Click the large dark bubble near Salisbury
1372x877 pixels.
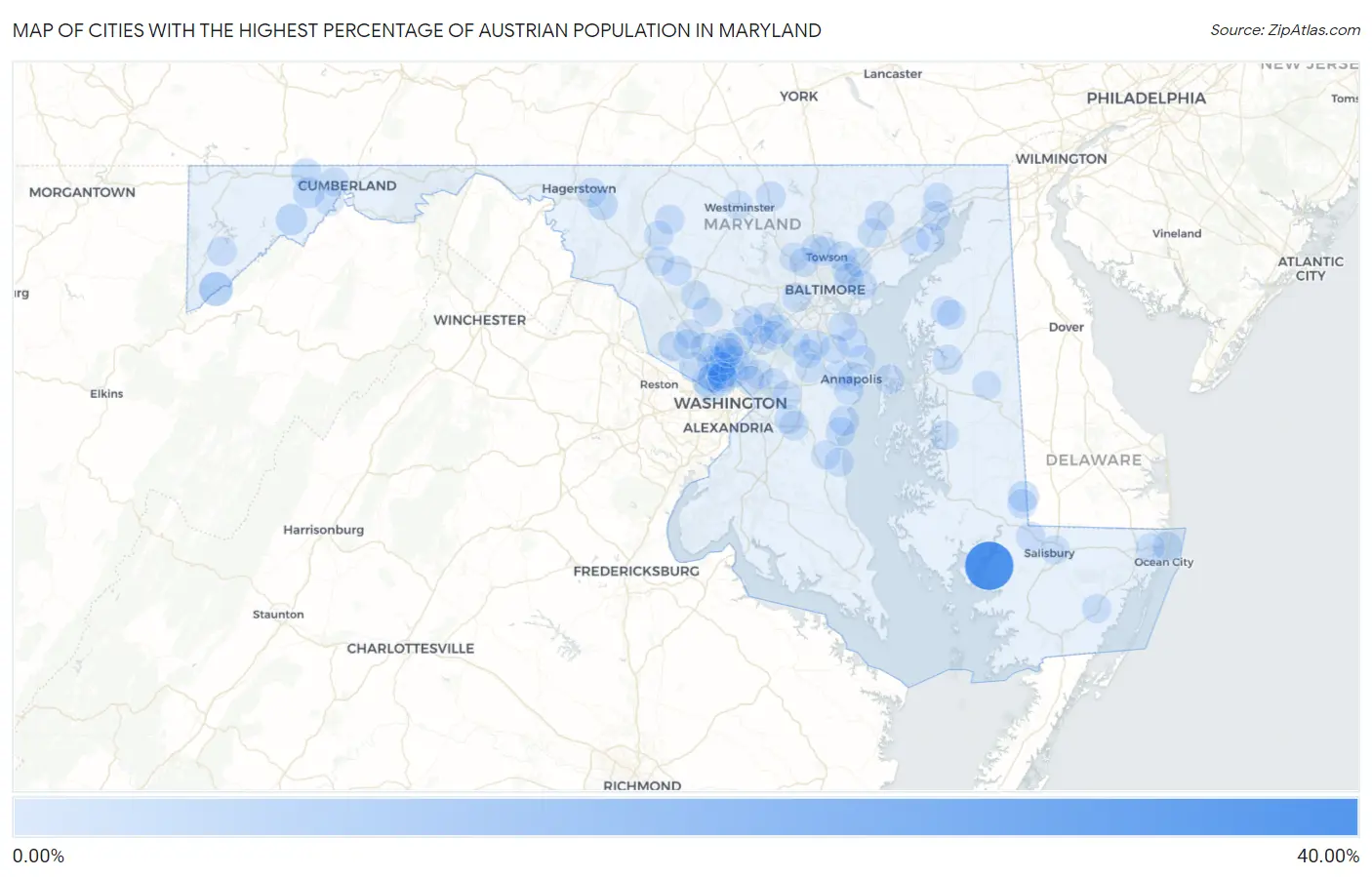point(989,566)
